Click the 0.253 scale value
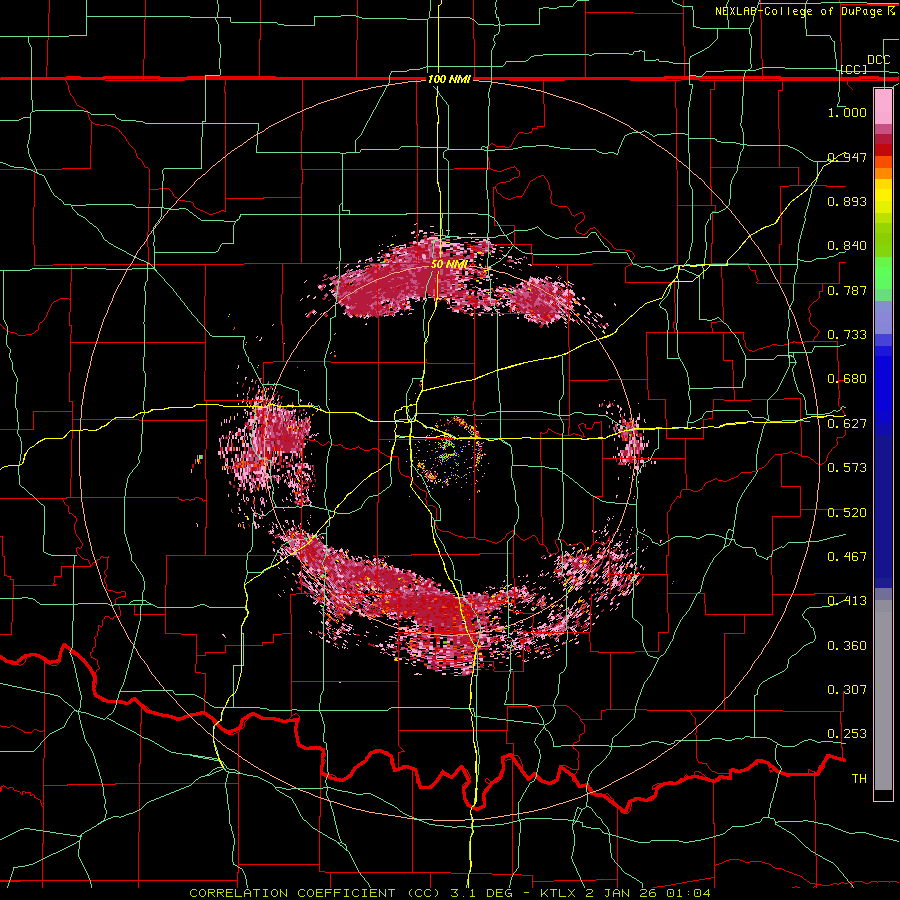The height and width of the screenshot is (900, 900). [x=847, y=734]
